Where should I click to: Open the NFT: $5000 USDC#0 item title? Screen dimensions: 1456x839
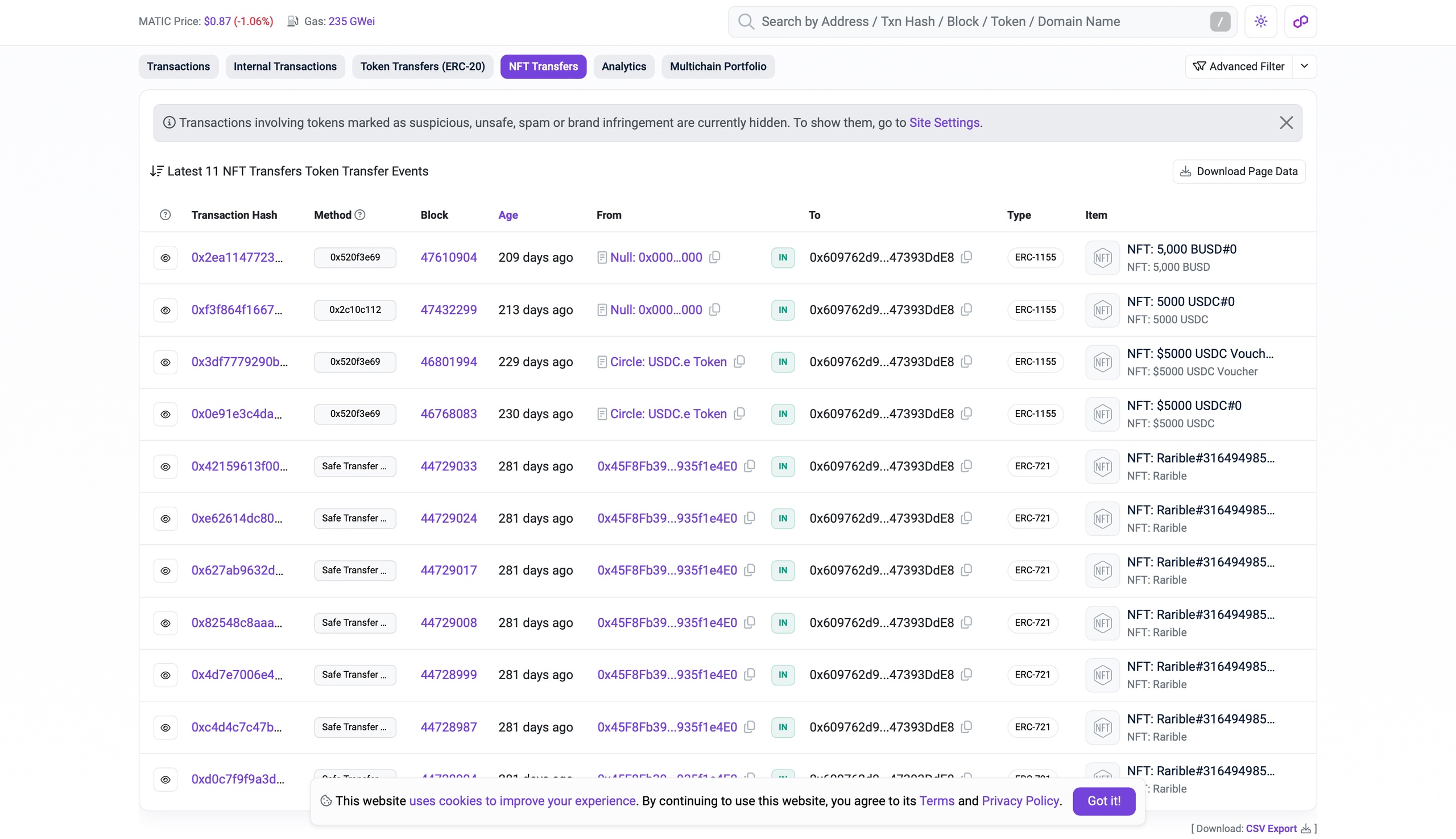click(x=1184, y=406)
